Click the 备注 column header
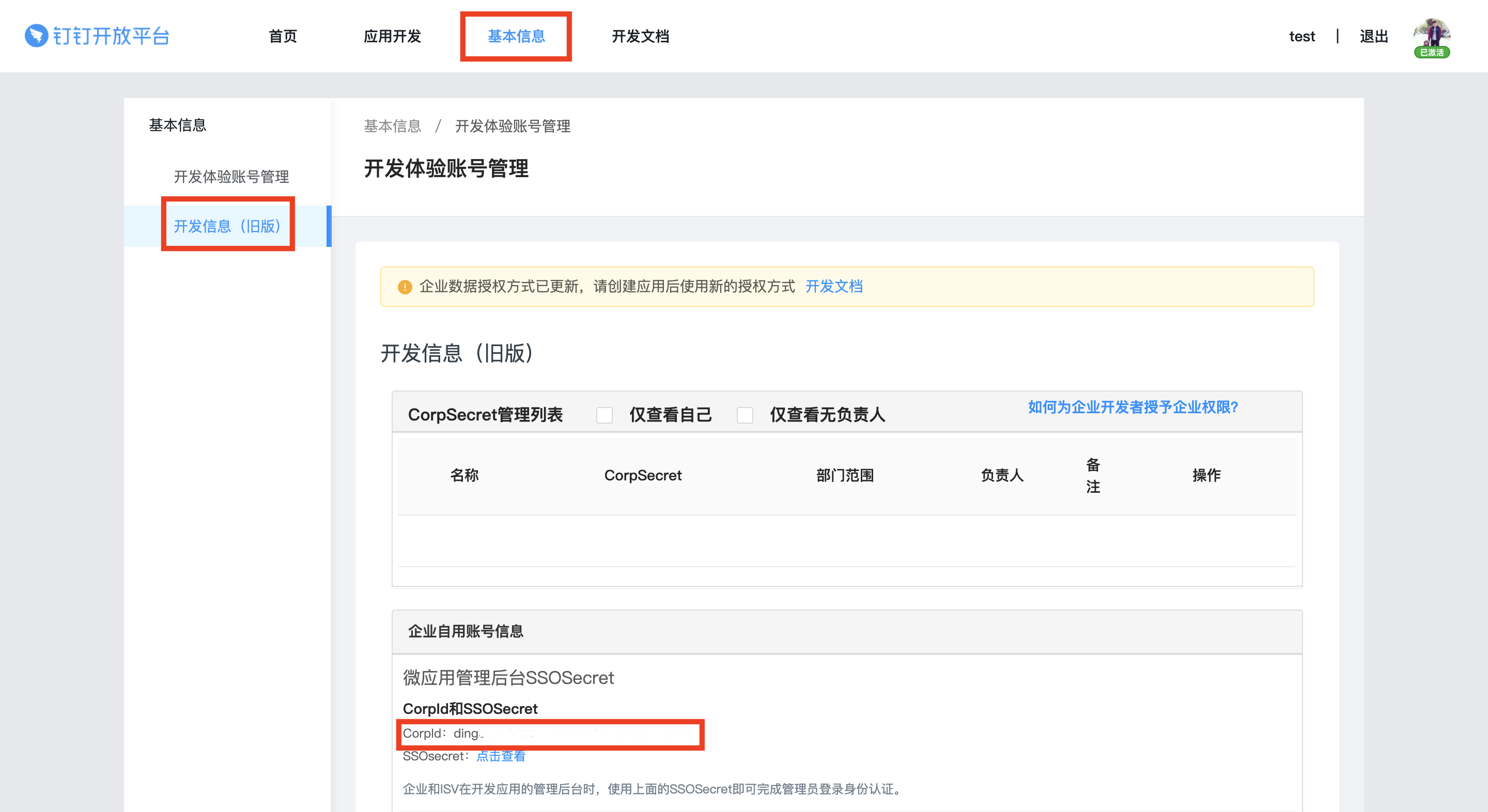 [x=1093, y=475]
